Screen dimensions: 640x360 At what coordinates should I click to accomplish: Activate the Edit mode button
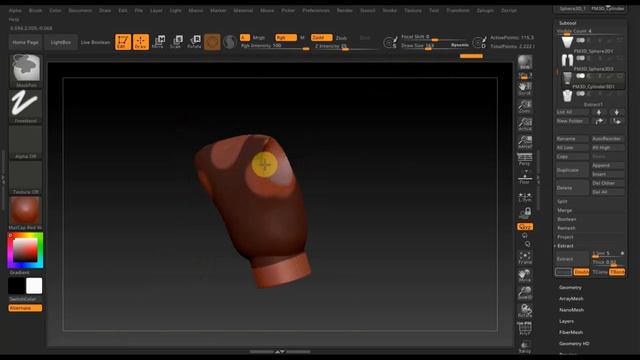pyautogui.click(x=123, y=42)
